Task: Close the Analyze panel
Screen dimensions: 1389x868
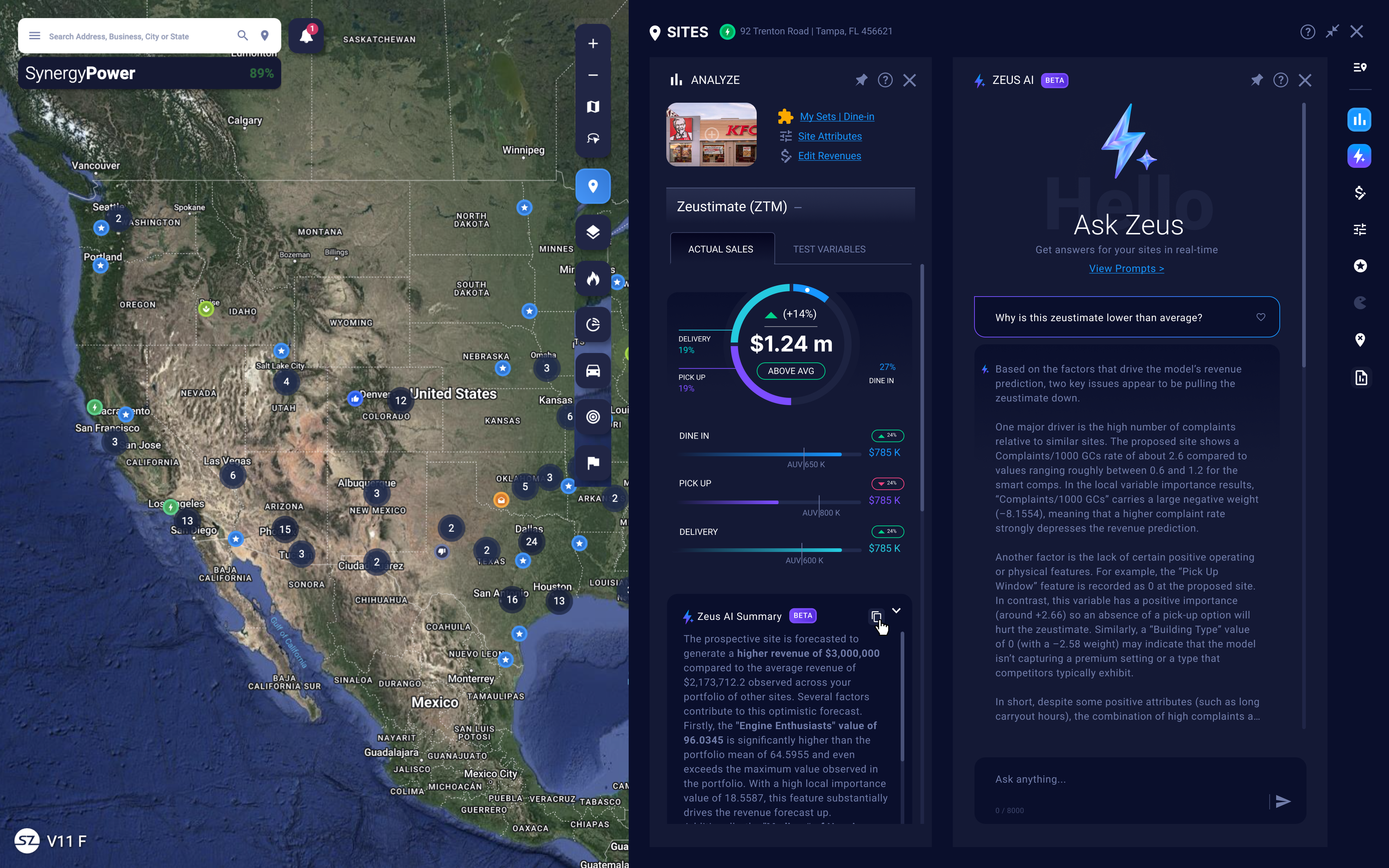Action: (x=909, y=80)
